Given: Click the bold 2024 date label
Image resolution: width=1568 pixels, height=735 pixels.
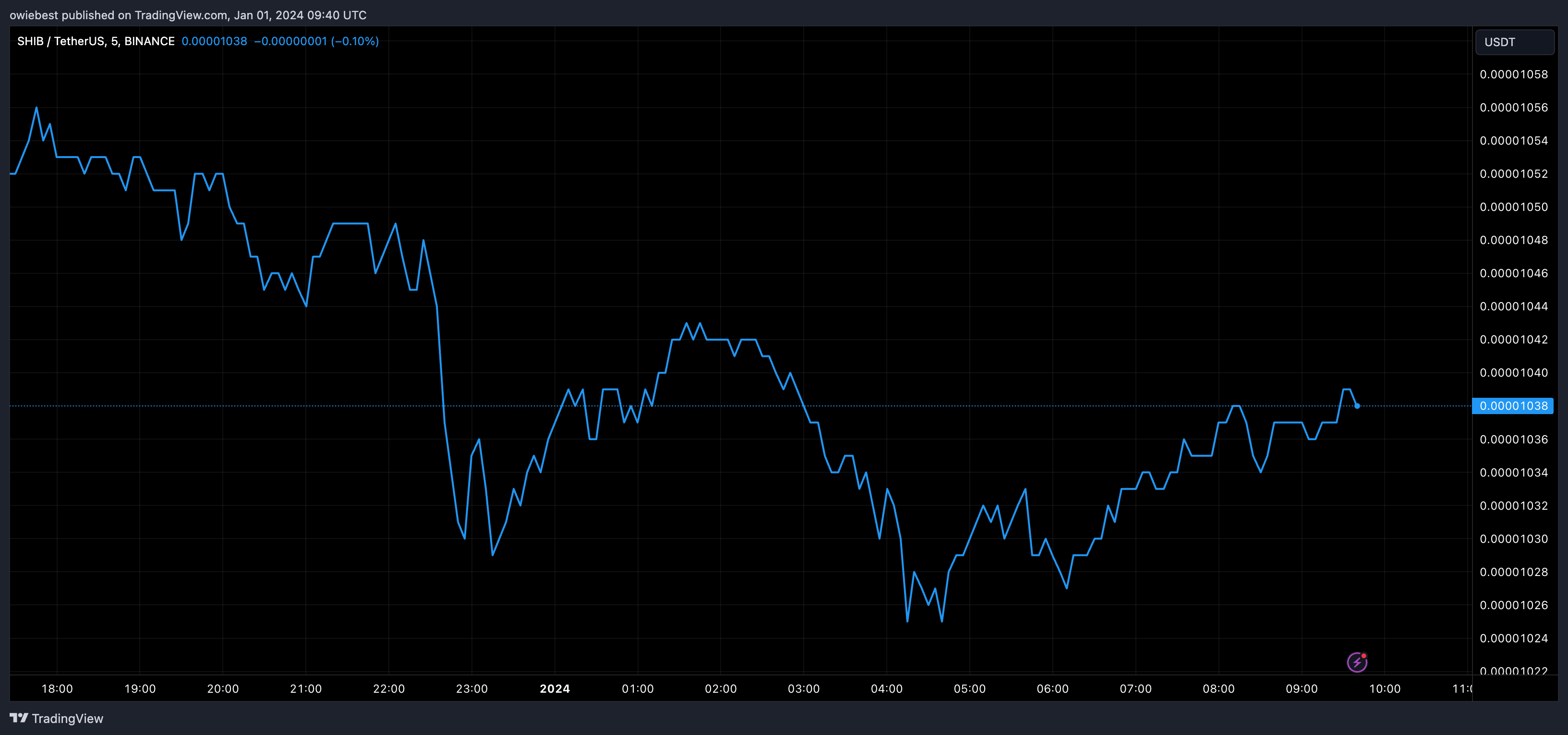Looking at the screenshot, I should tap(555, 689).
